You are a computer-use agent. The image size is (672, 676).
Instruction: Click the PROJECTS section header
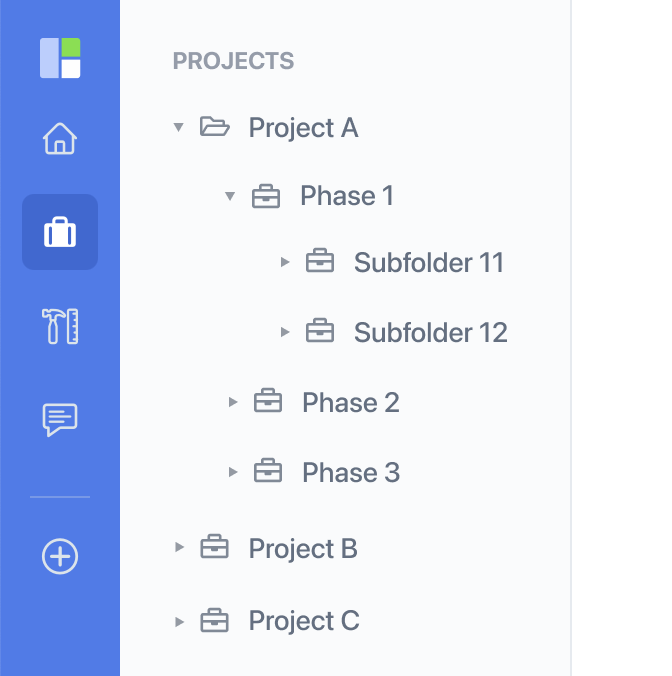click(233, 61)
